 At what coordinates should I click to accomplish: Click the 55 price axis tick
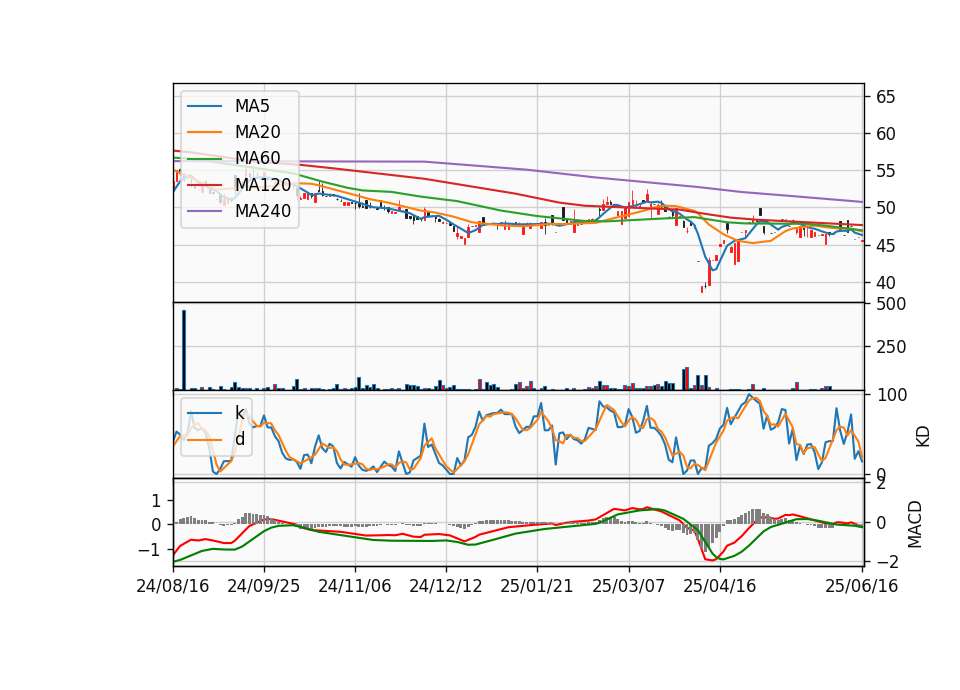(885, 171)
